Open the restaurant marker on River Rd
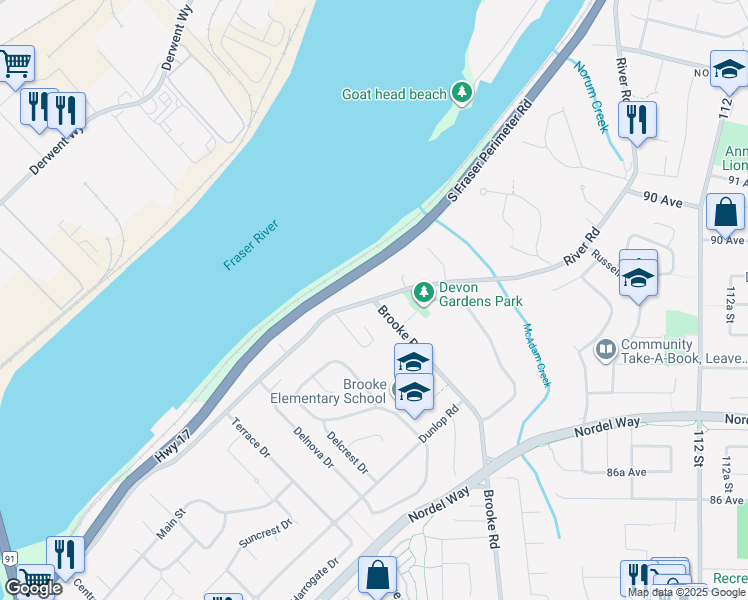 [x=637, y=121]
